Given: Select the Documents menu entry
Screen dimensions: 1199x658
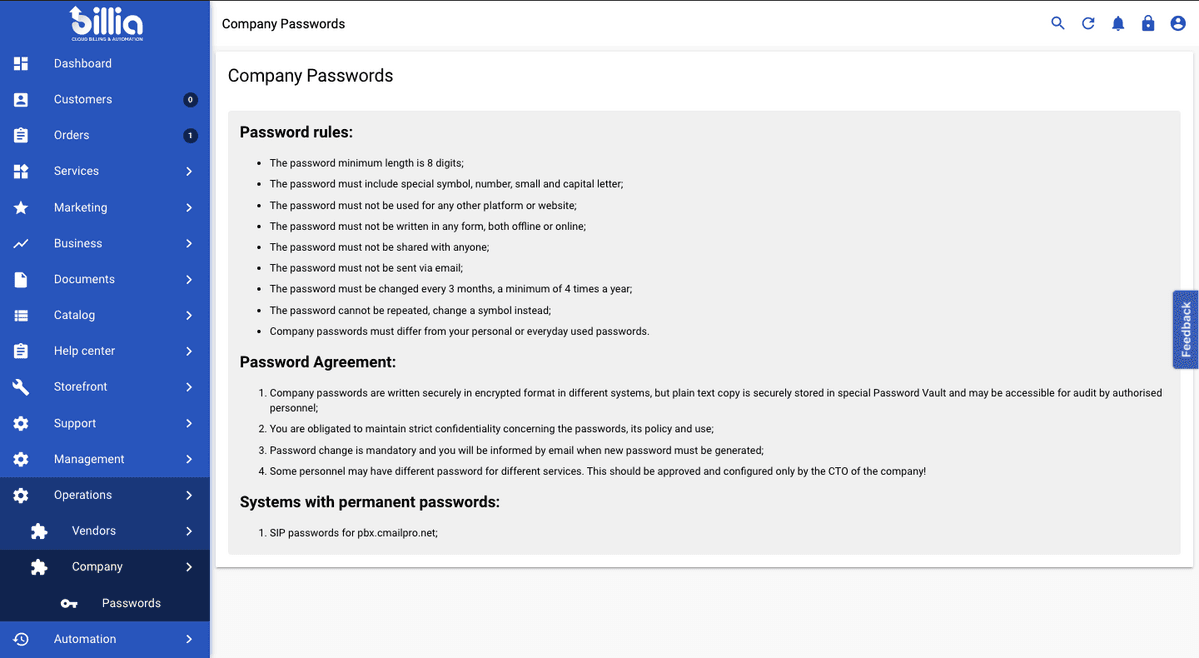Looking at the screenshot, I should [x=84, y=280].
